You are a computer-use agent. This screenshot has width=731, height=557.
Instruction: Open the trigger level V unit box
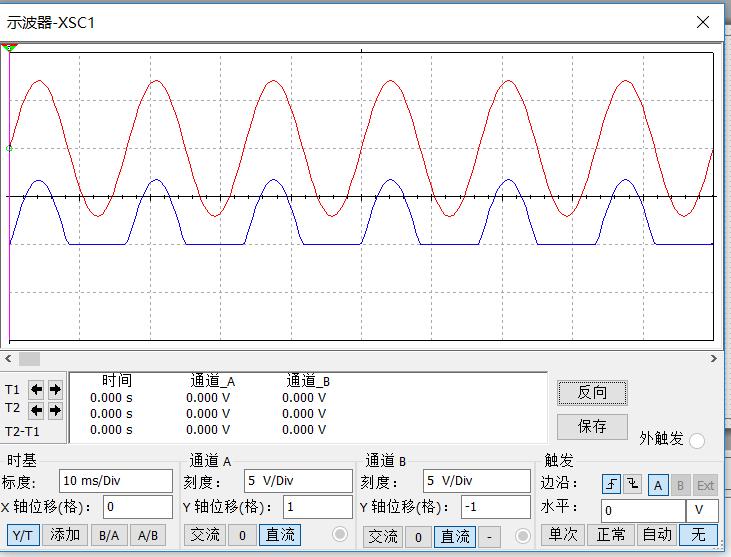click(x=701, y=510)
